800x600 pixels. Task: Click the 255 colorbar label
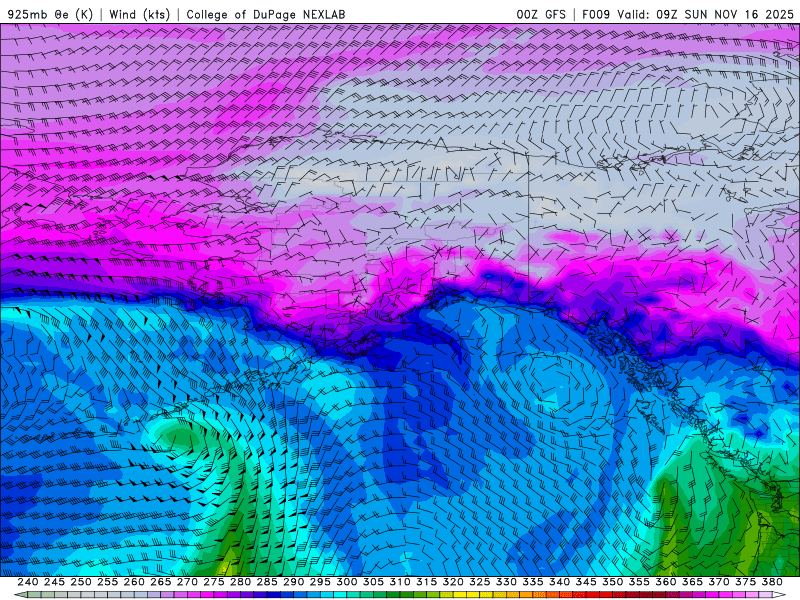(x=107, y=582)
